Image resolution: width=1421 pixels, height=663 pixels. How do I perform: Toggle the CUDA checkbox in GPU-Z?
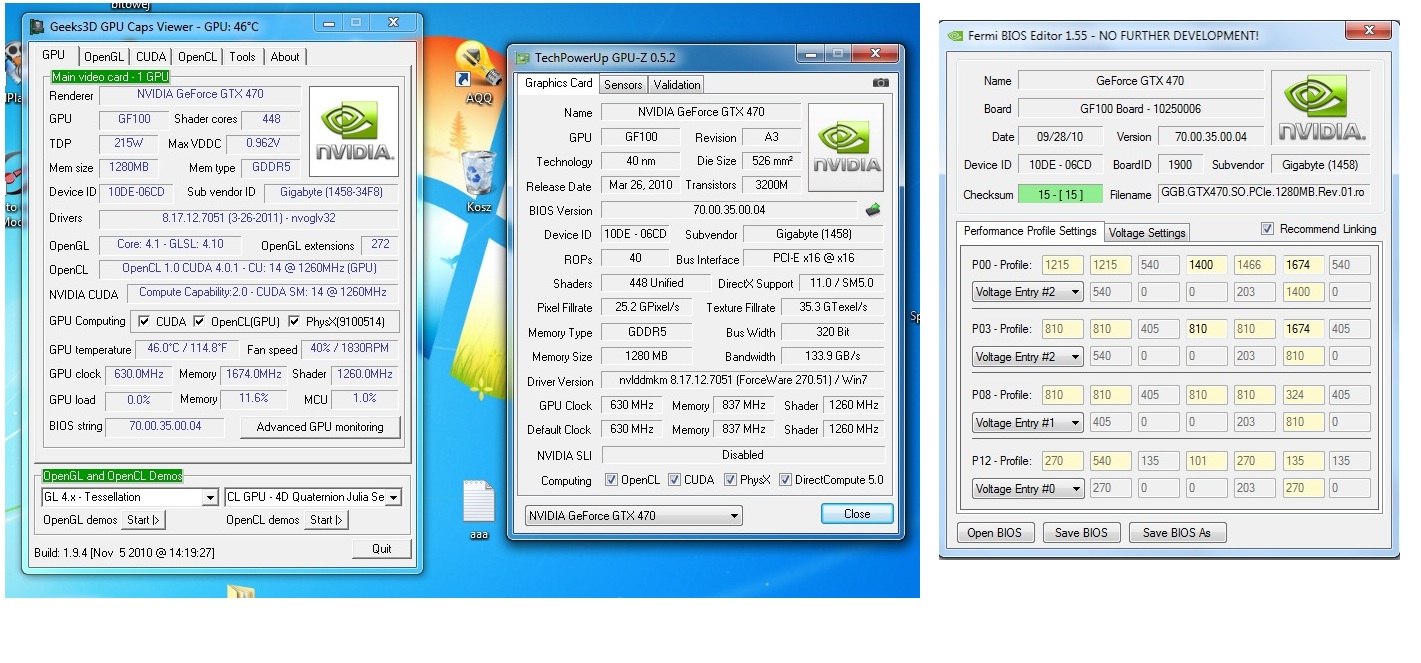click(x=674, y=480)
